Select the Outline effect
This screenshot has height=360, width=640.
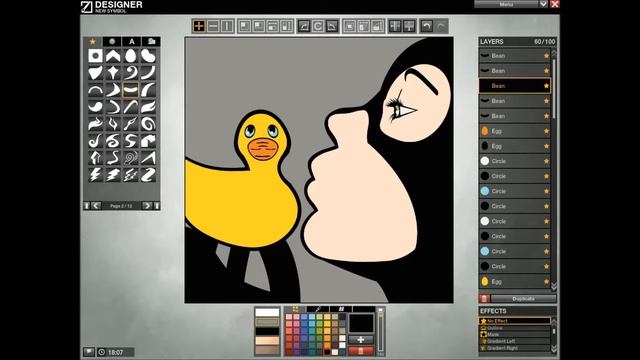(514, 328)
